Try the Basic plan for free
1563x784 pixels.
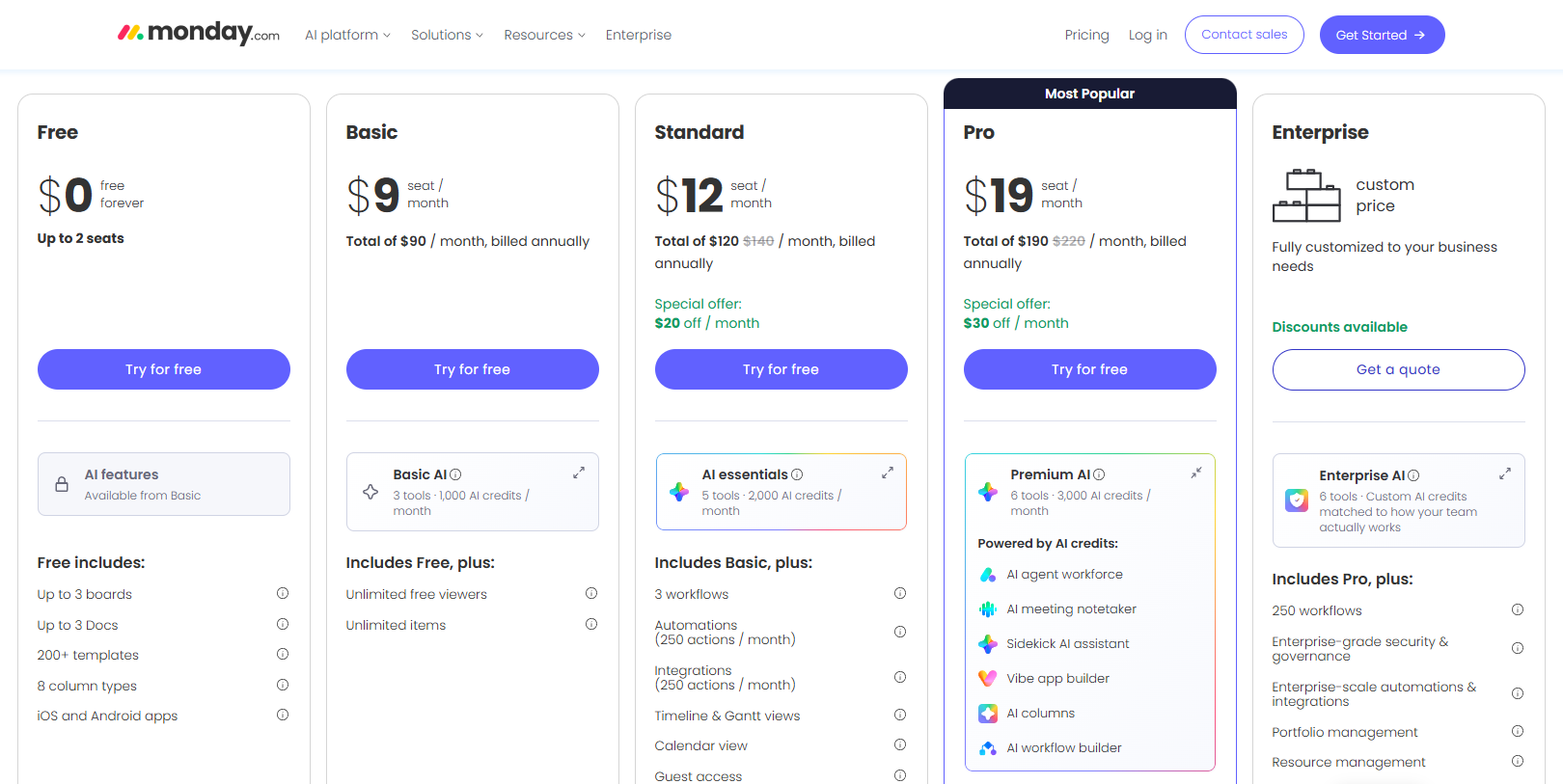pyautogui.click(x=473, y=369)
